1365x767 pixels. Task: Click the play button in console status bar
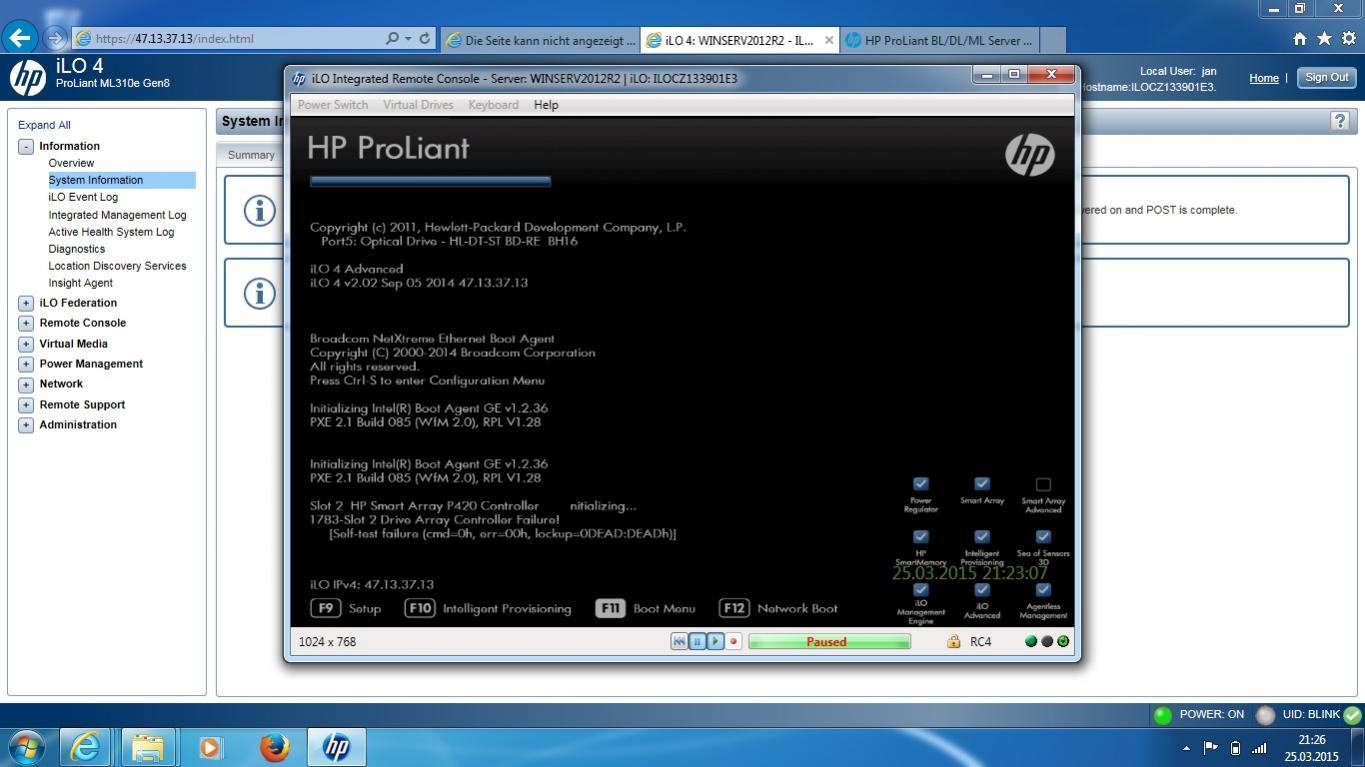point(715,642)
